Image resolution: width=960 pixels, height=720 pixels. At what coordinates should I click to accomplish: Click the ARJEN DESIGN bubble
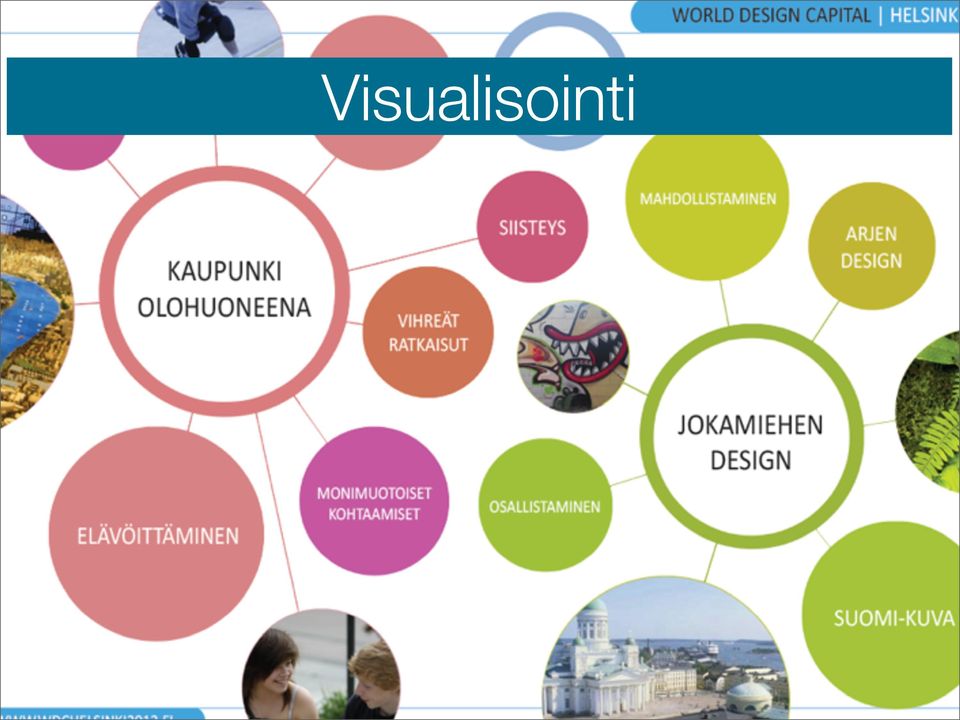(x=871, y=246)
